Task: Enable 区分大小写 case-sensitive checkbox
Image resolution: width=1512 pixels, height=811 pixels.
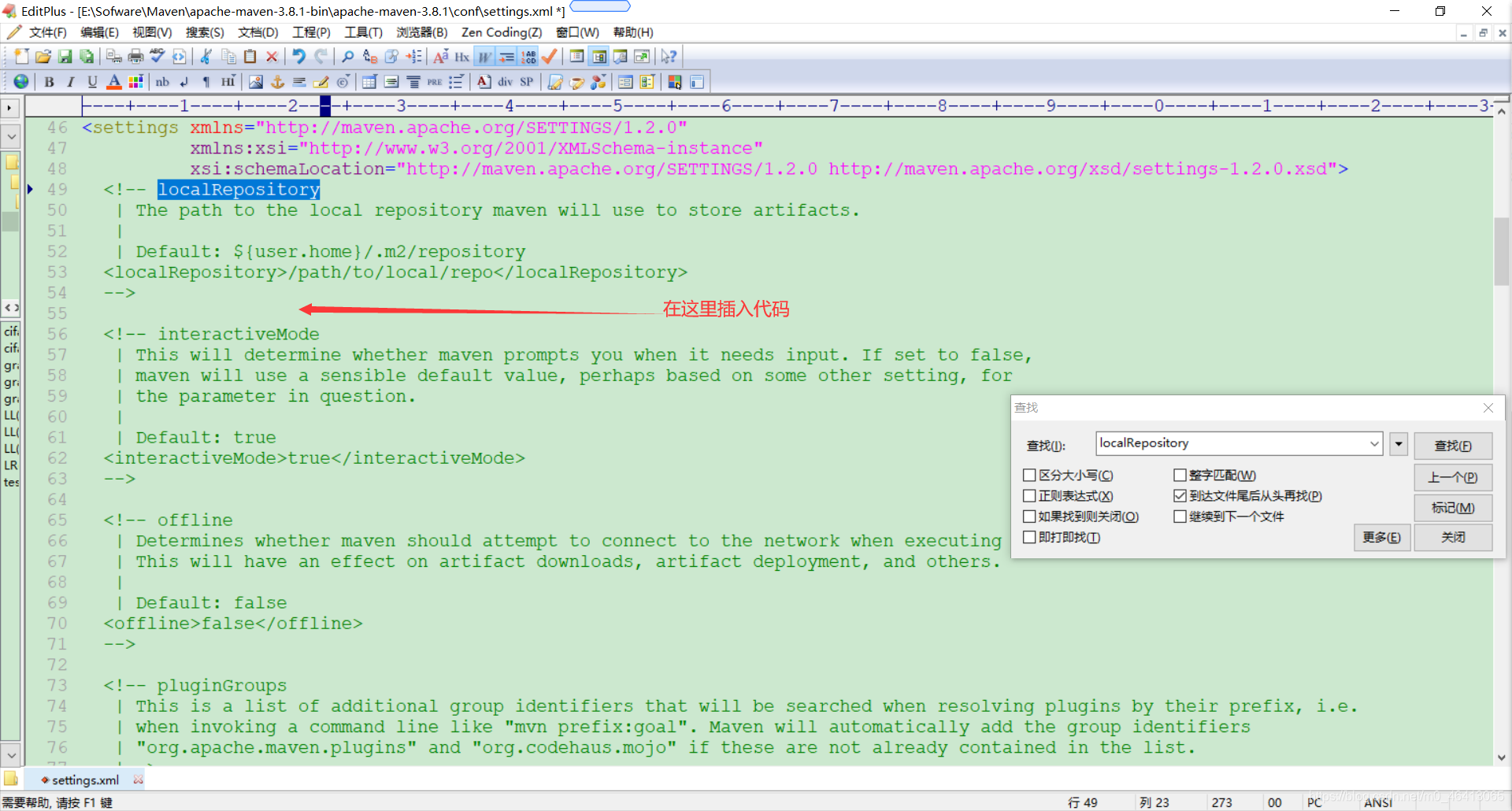Action: [x=1029, y=476]
